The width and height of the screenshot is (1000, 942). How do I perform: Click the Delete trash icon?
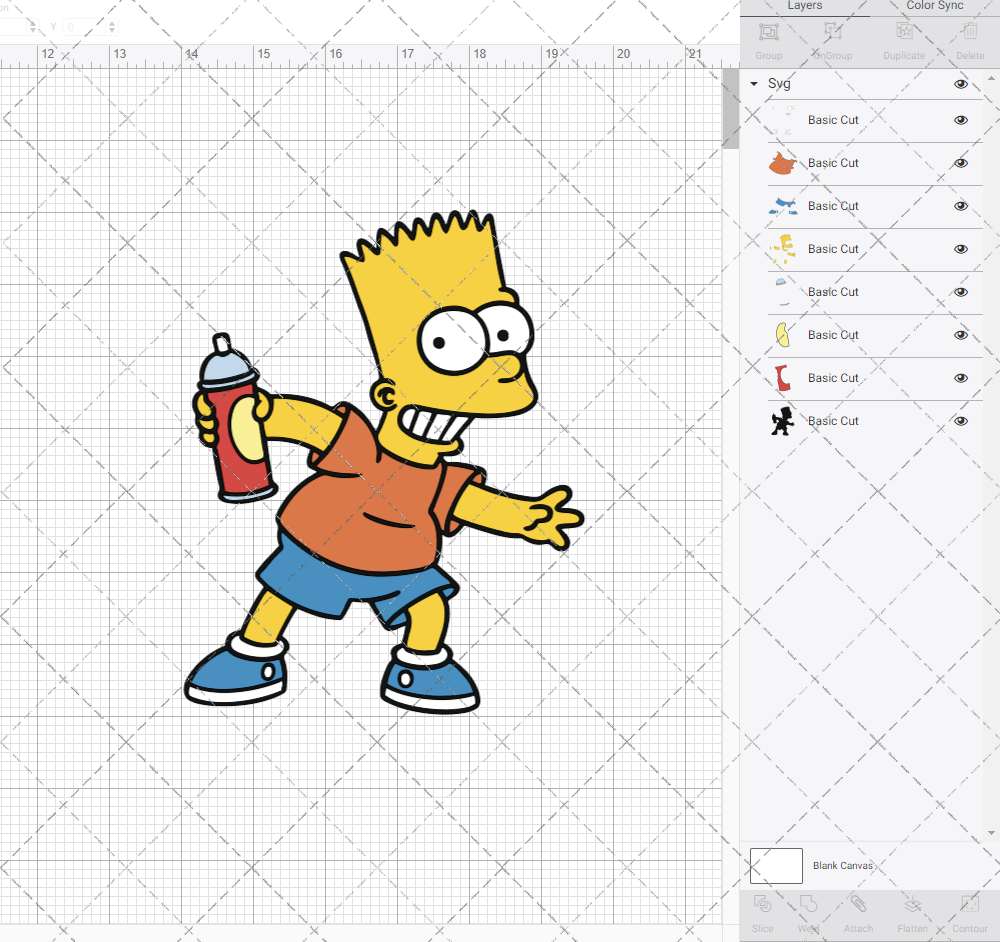point(970,31)
